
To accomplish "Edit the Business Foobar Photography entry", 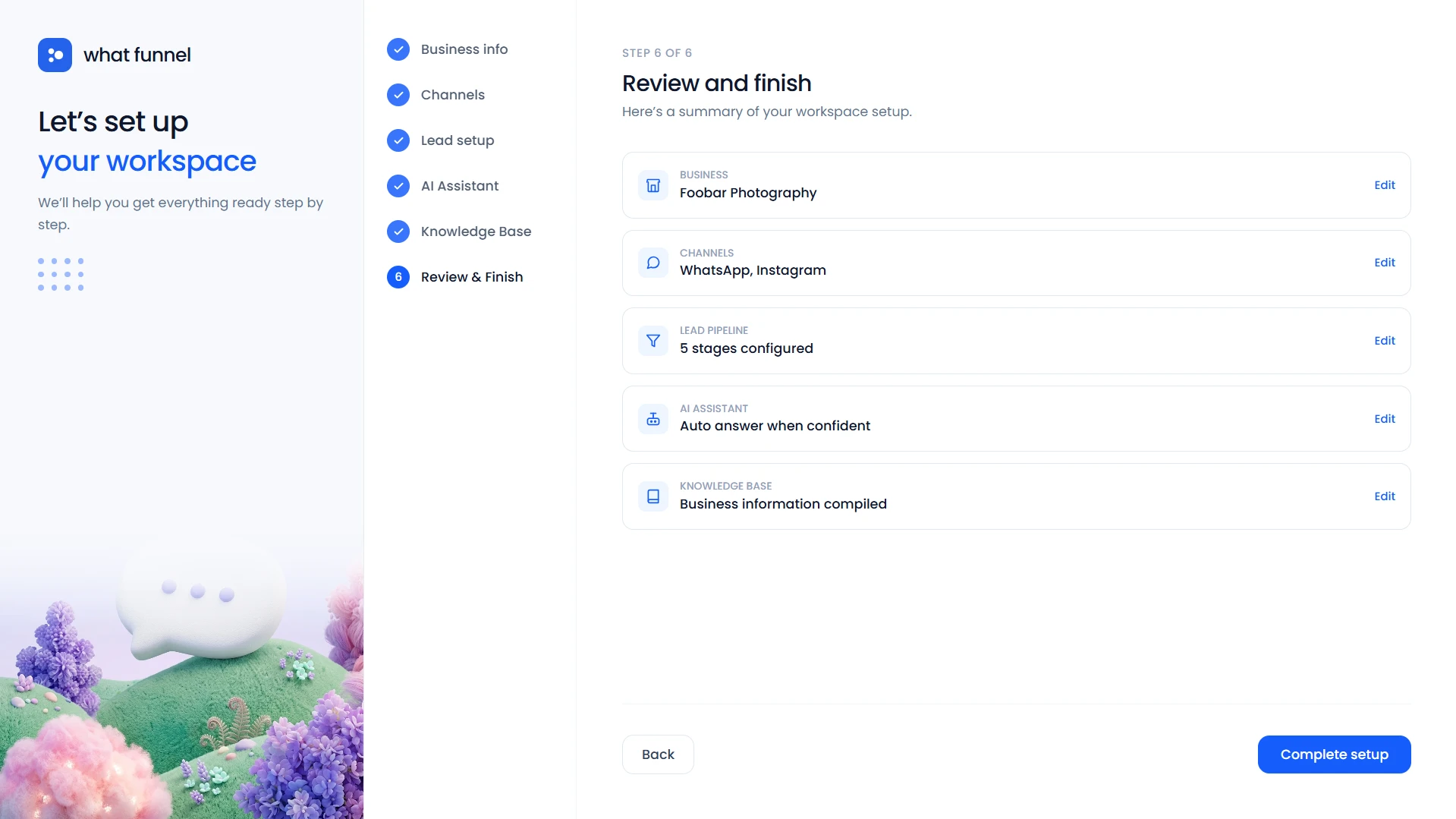I will point(1385,185).
